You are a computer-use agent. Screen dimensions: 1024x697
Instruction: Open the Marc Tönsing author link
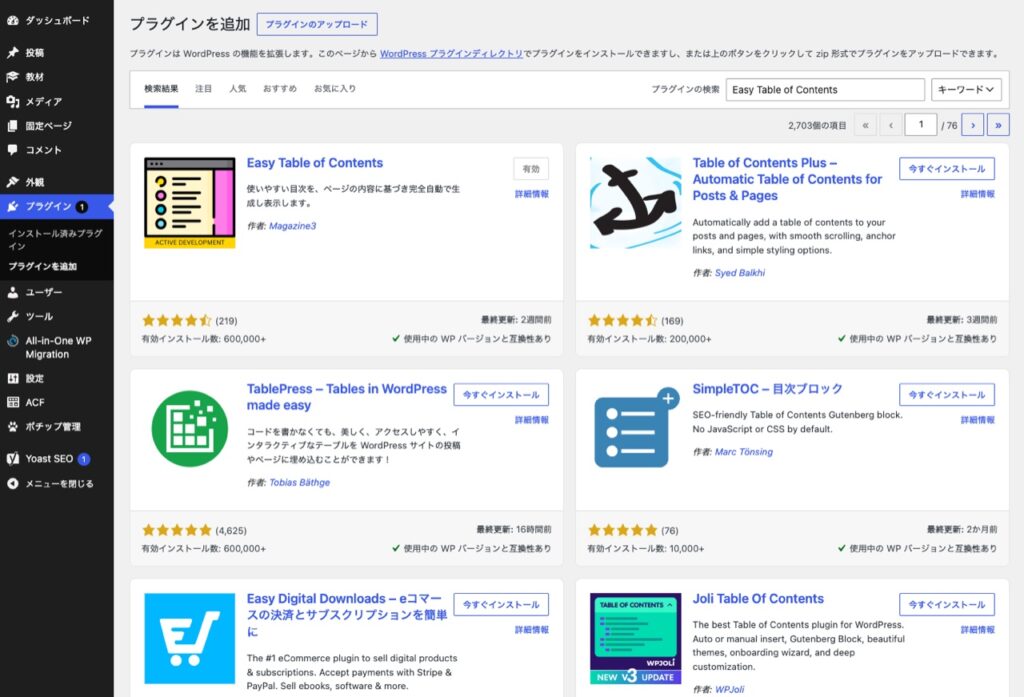744,452
